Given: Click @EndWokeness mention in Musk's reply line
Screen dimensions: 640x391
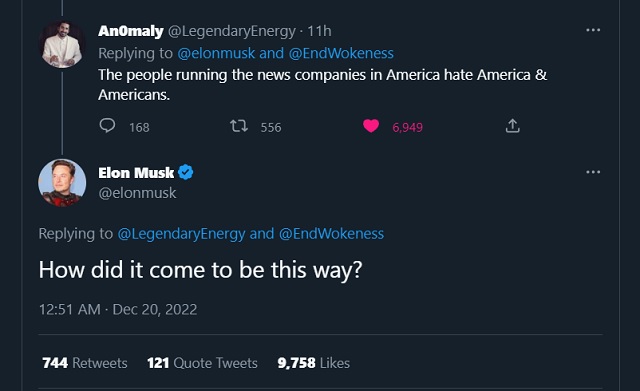Looking at the screenshot, I should click(331, 234).
